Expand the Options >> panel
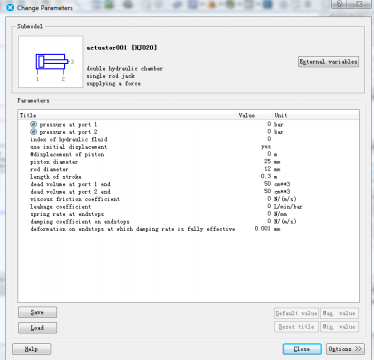 tap(345, 349)
